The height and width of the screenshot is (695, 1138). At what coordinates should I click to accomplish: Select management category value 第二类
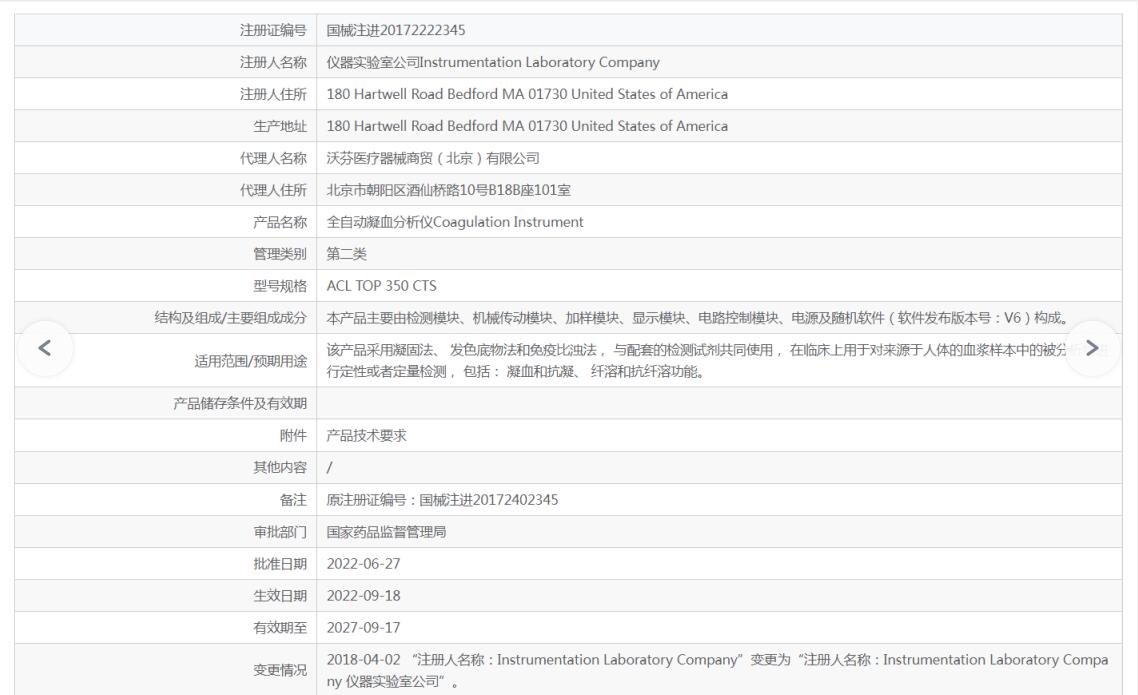346,253
